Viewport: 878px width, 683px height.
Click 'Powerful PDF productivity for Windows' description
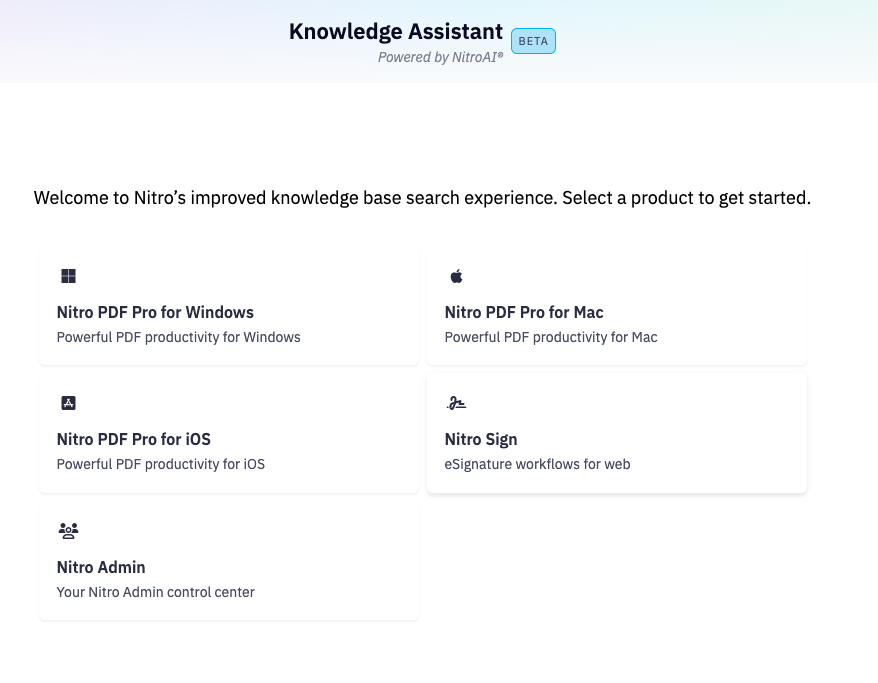pyautogui.click(x=179, y=337)
